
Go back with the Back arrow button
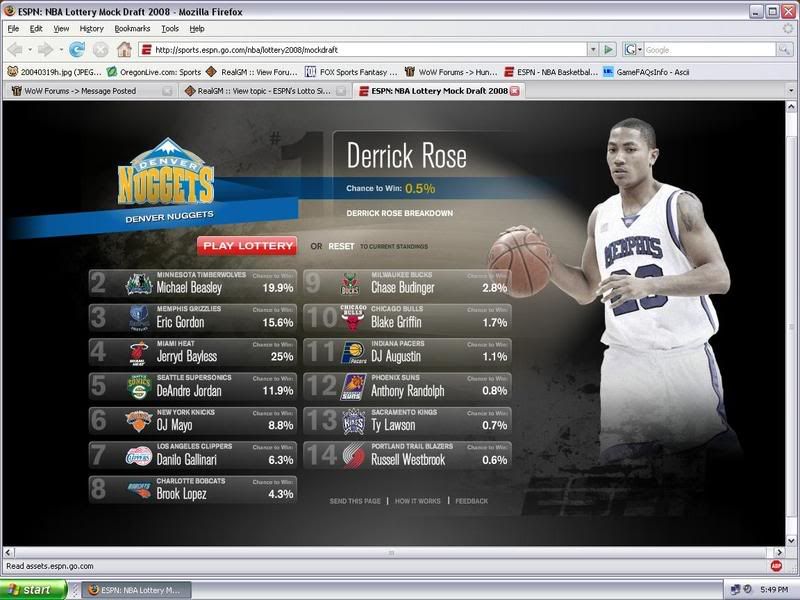click(x=15, y=49)
